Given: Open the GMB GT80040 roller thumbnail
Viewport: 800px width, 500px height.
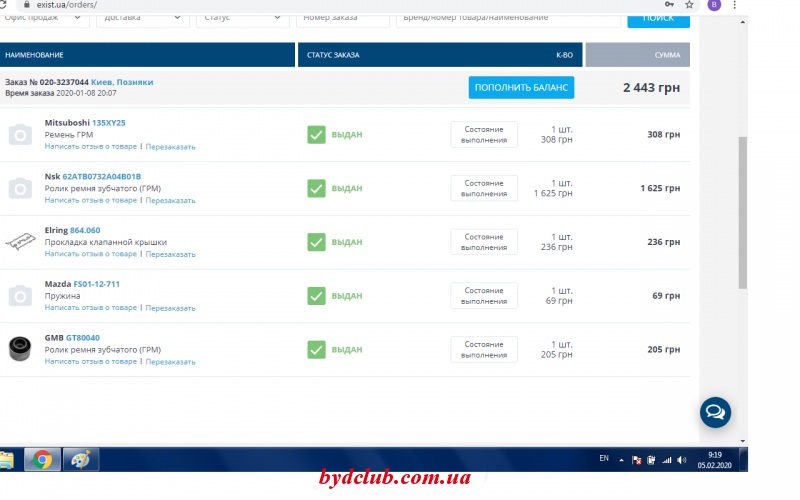Looking at the screenshot, I should tap(20, 349).
